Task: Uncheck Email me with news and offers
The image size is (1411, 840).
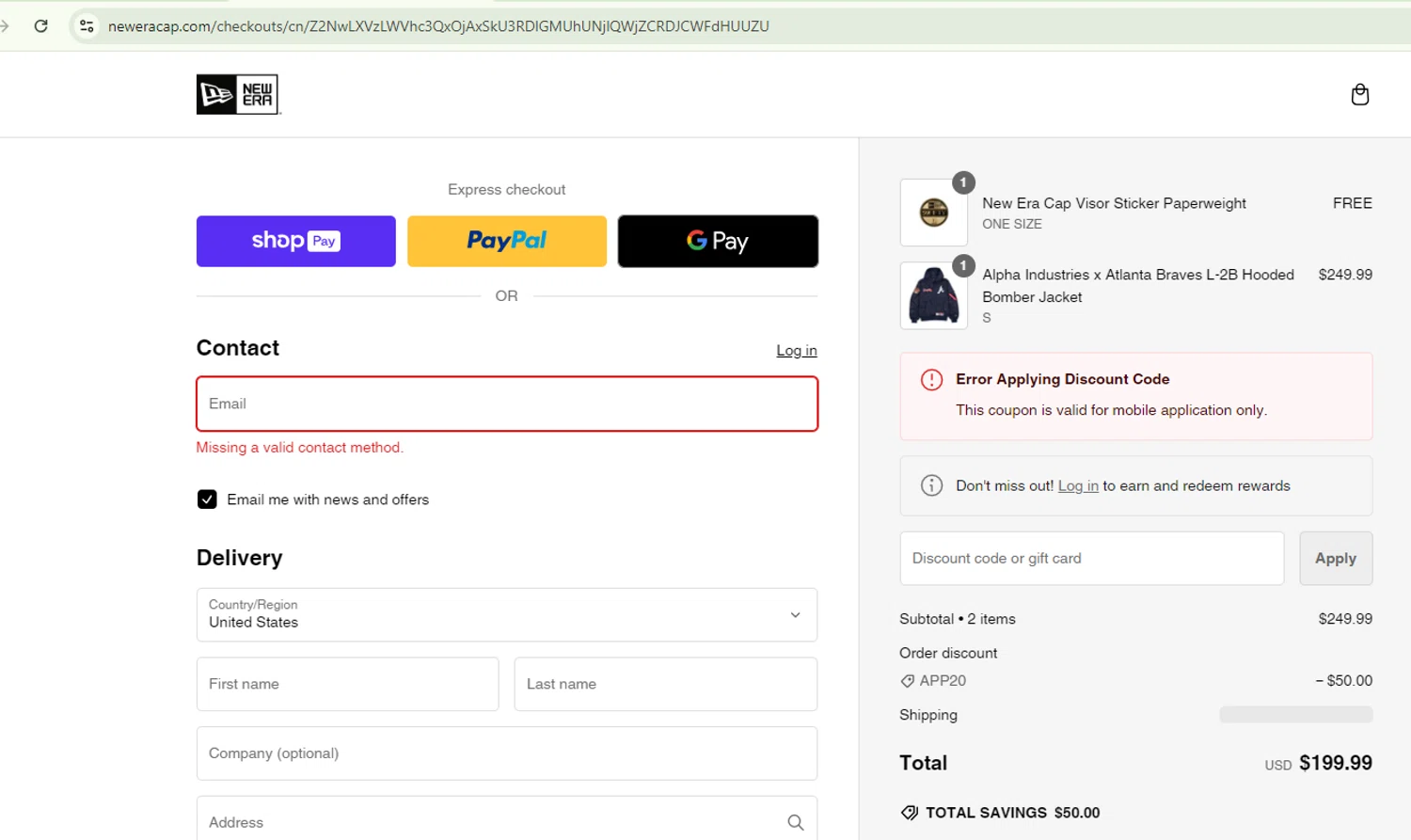Action: click(207, 499)
